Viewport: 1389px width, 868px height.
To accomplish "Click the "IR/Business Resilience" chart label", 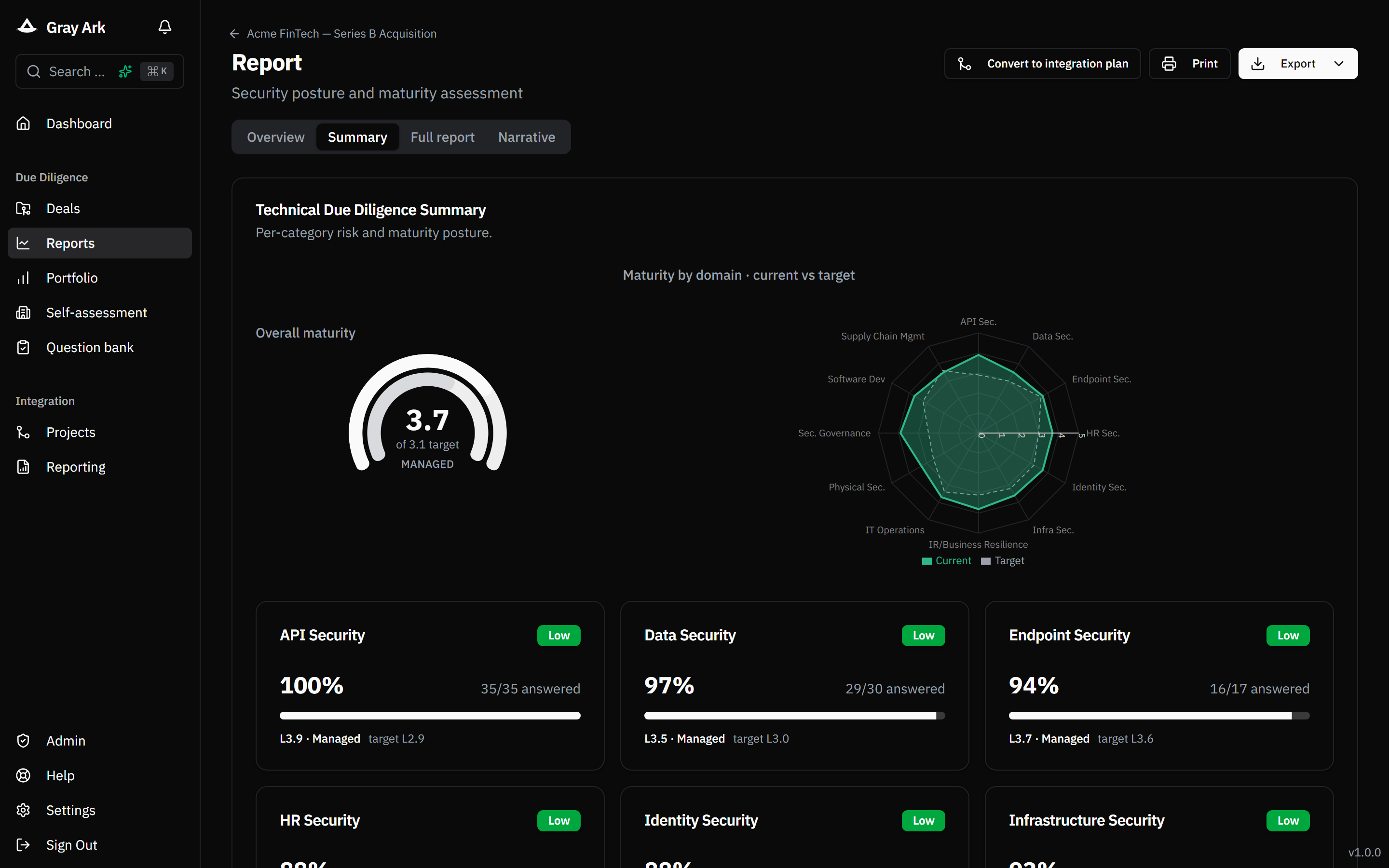I will tap(978, 544).
